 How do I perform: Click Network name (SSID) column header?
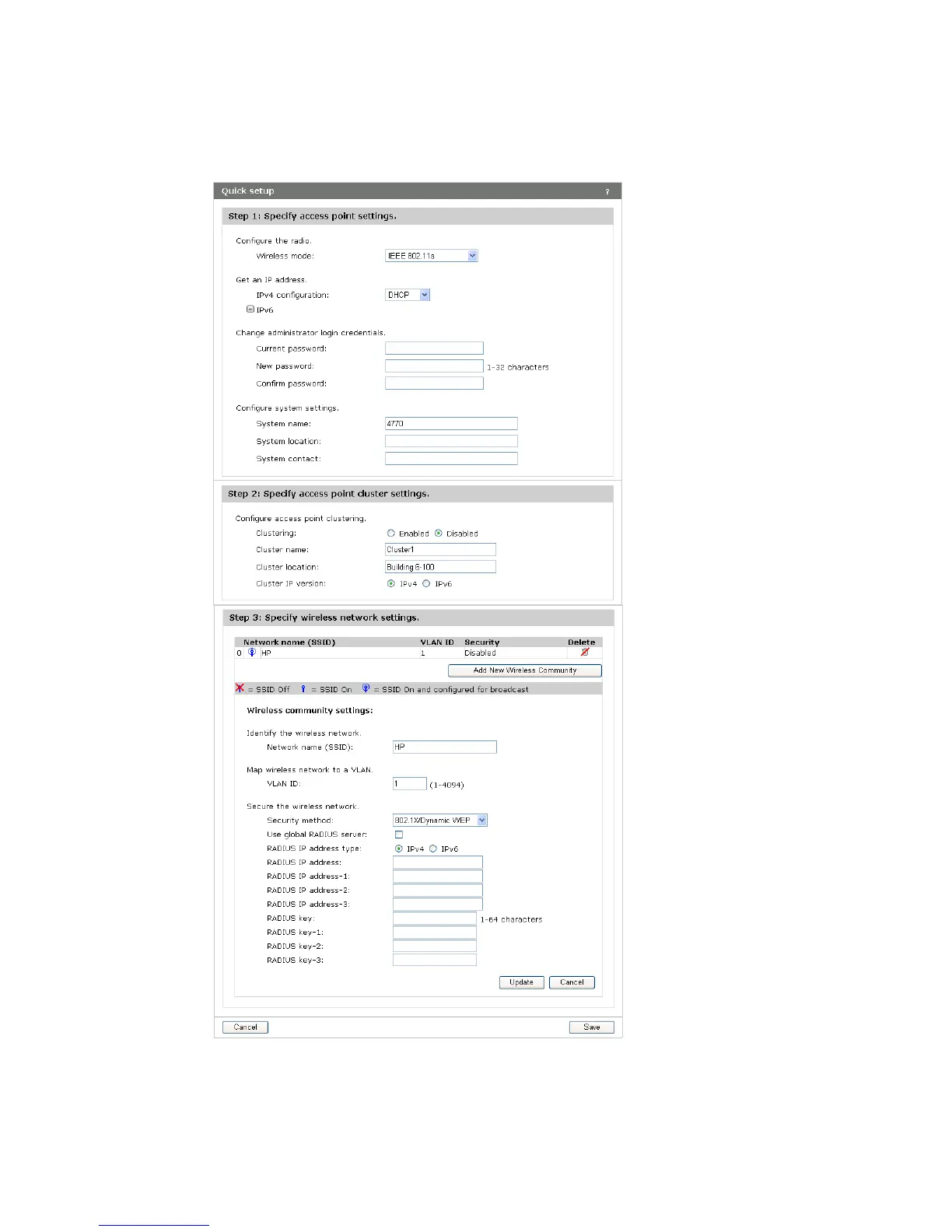coord(289,642)
